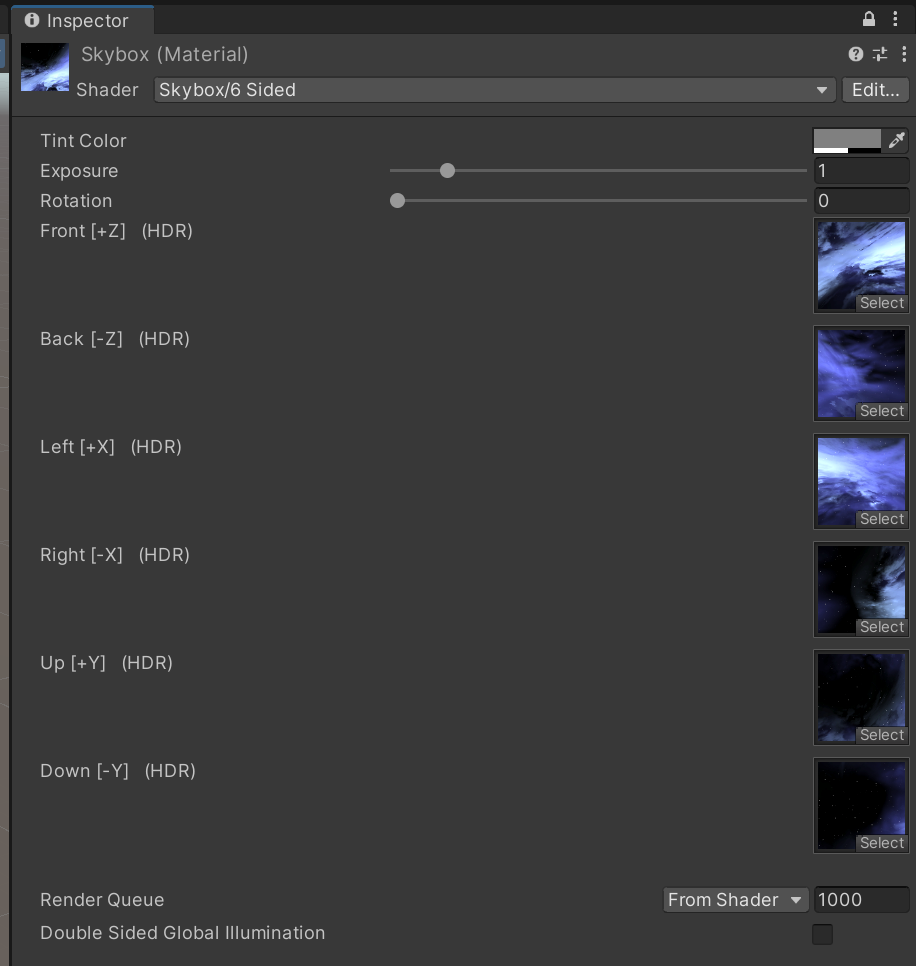Click the Right [-X] (HDR) label
Viewport: 916px width, 966px height.
(x=115, y=555)
